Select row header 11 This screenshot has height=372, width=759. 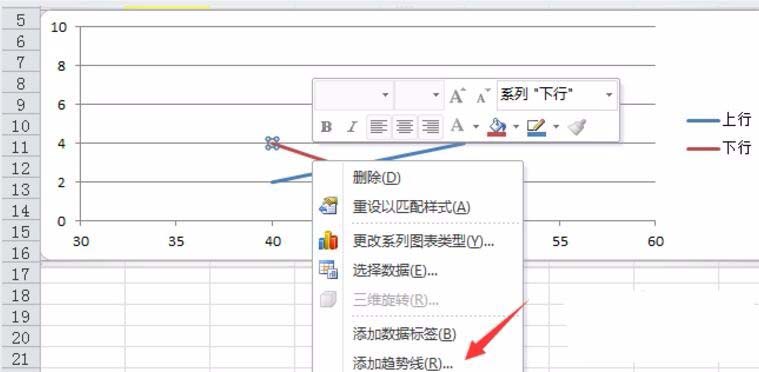point(20,147)
